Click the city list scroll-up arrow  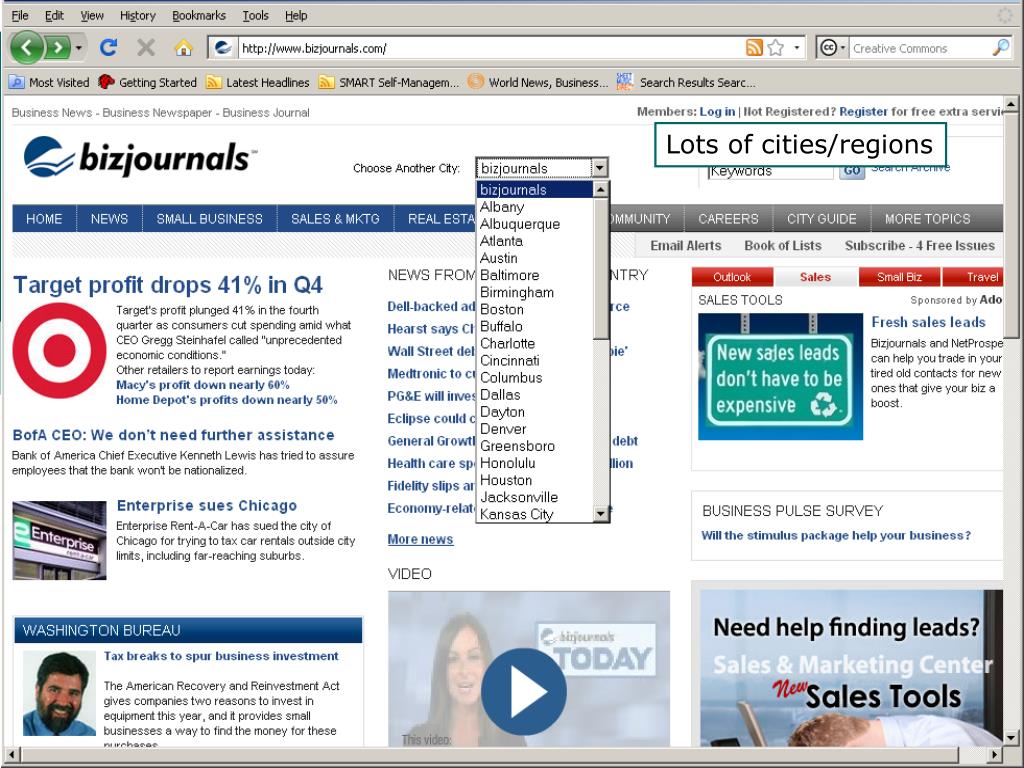click(601, 190)
